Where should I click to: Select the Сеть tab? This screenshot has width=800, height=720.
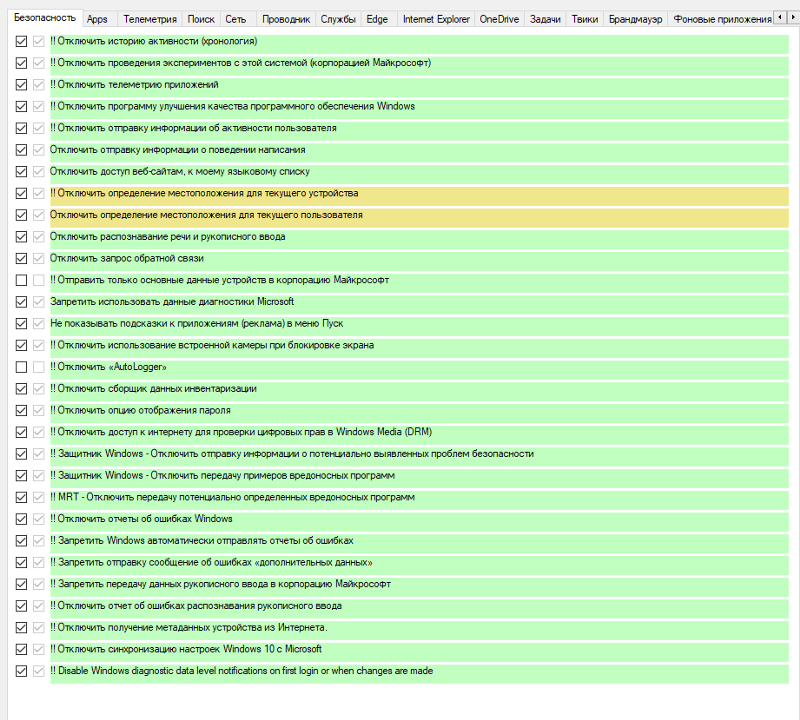[x=236, y=19]
